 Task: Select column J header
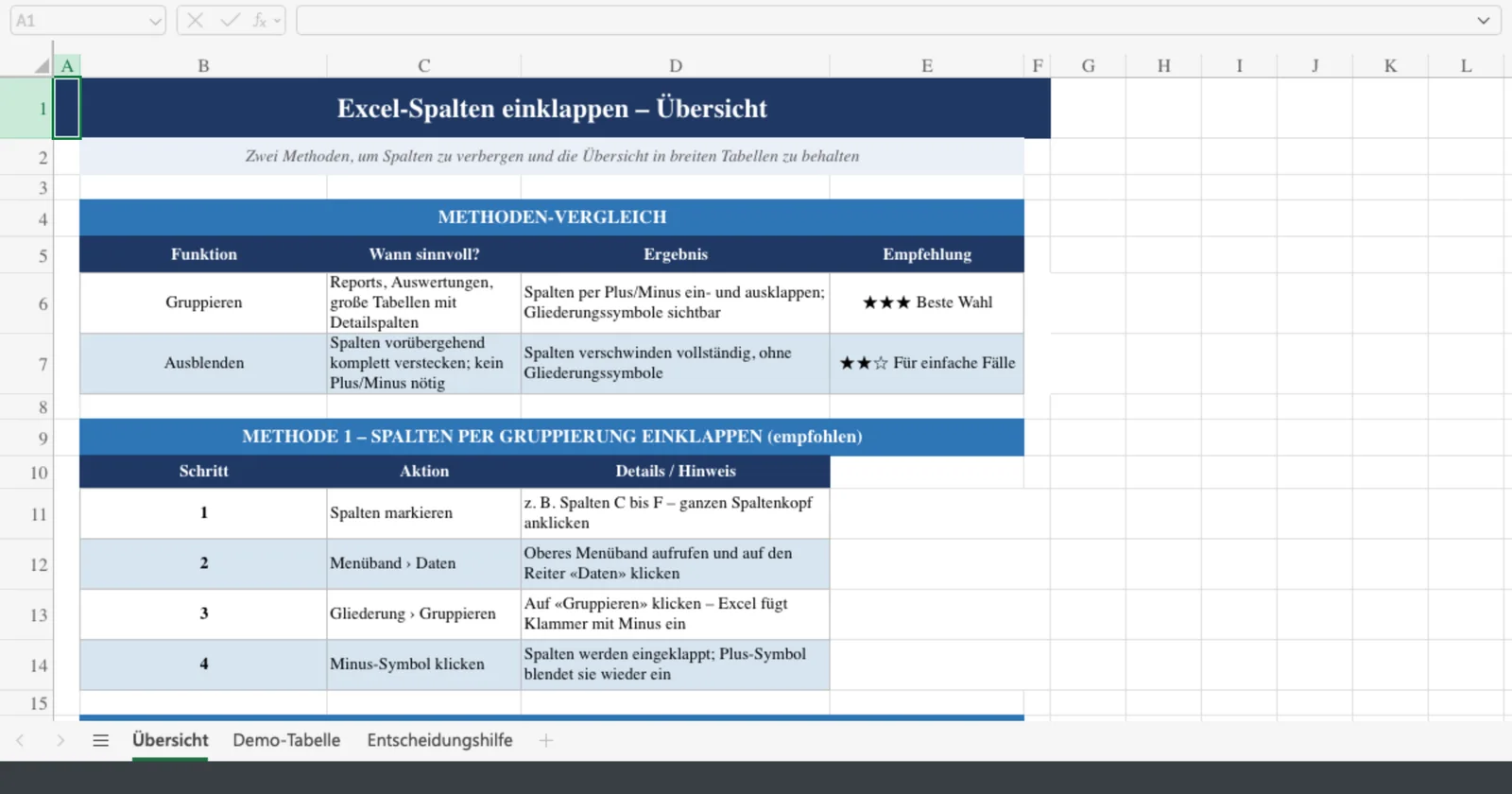click(1315, 65)
